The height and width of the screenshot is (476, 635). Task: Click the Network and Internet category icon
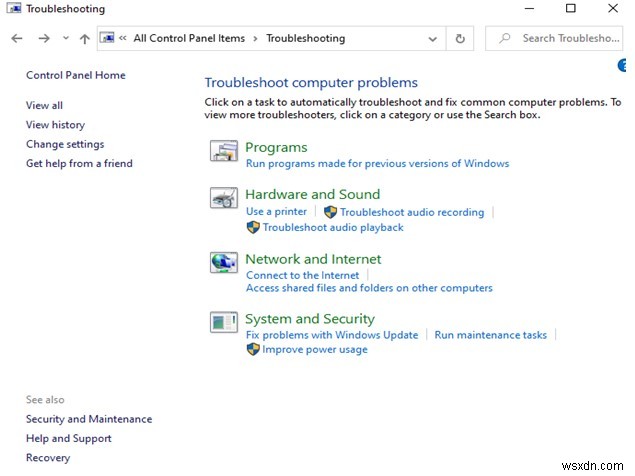coord(224,263)
